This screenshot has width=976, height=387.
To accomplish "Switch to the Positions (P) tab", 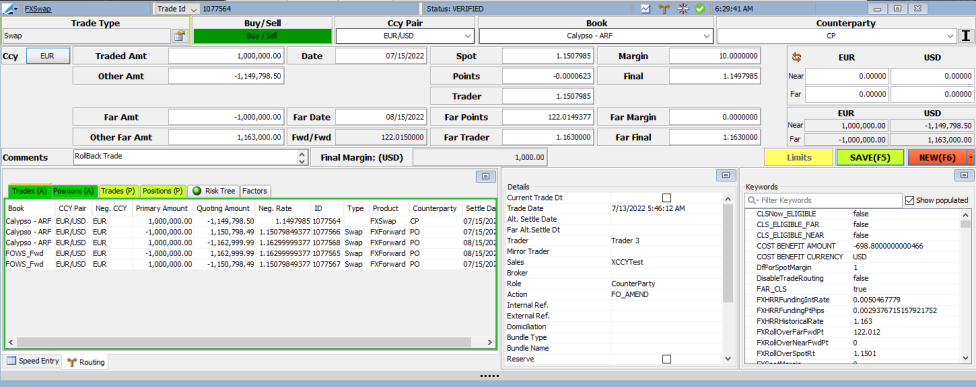I will pyautogui.click(x=162, y=190).
